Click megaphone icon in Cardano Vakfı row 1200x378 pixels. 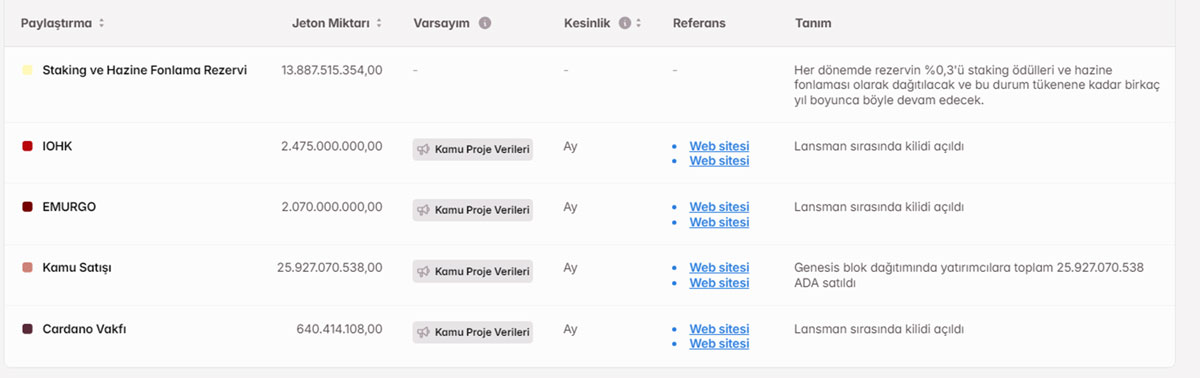pyautogui.click(x=424, y=332)
